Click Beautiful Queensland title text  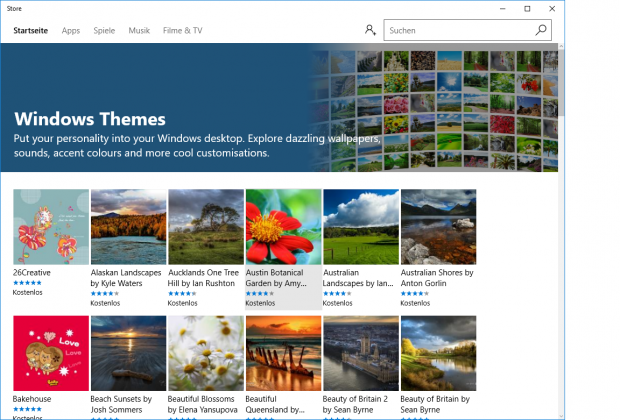pyautogui.click(x=275, y=404)
